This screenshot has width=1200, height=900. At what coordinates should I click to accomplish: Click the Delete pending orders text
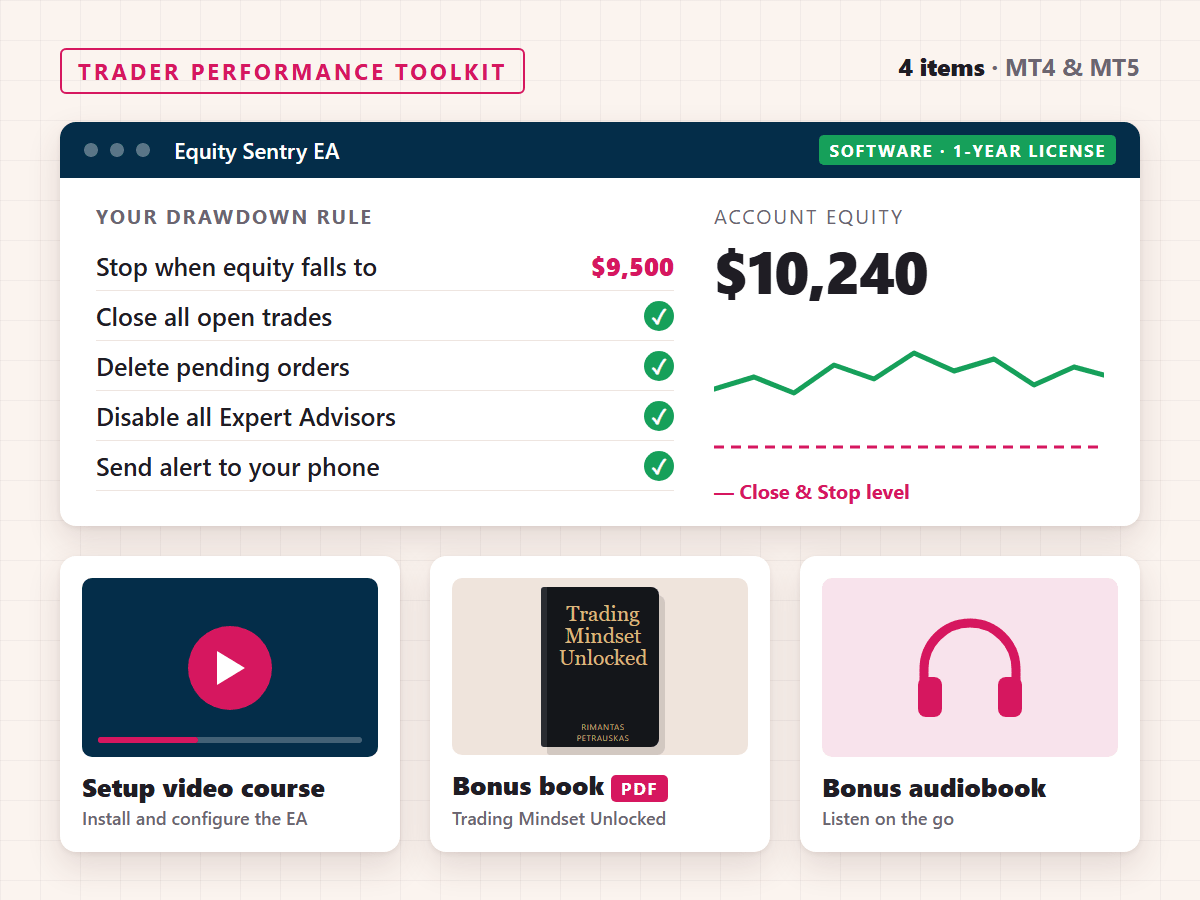click(223, 367)
